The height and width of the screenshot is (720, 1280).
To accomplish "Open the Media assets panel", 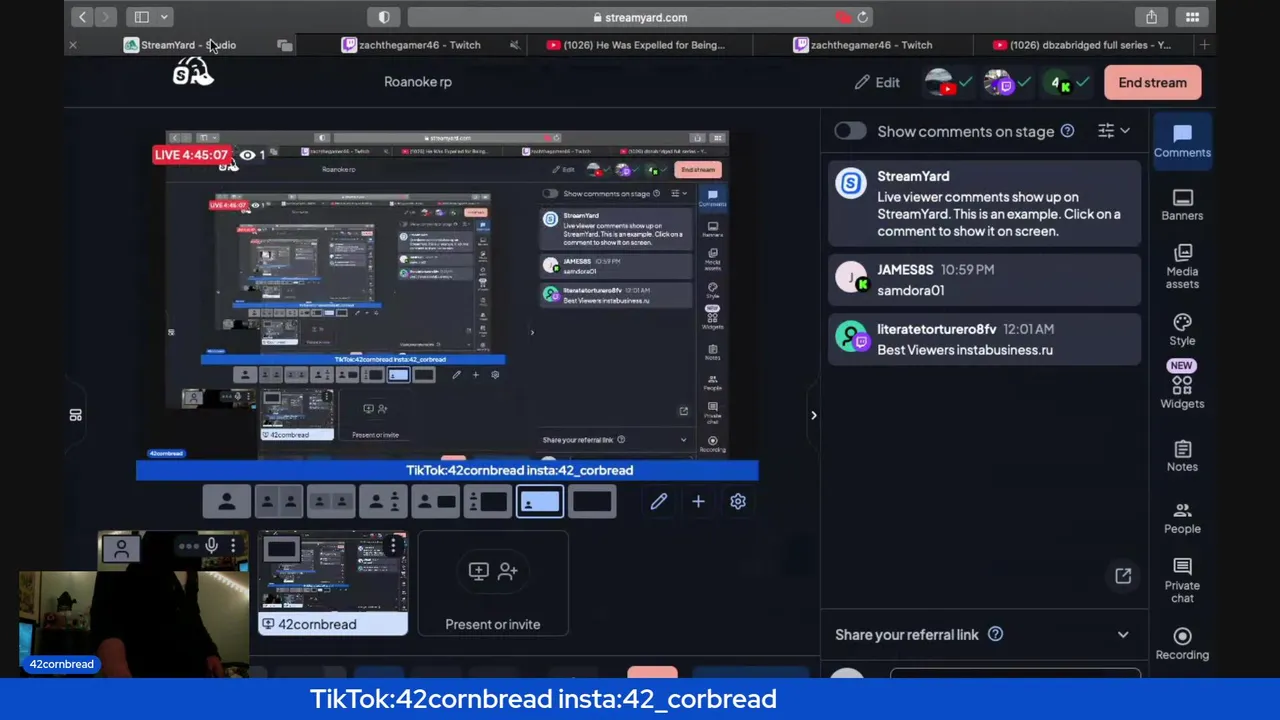I will tap(1182, 266).
